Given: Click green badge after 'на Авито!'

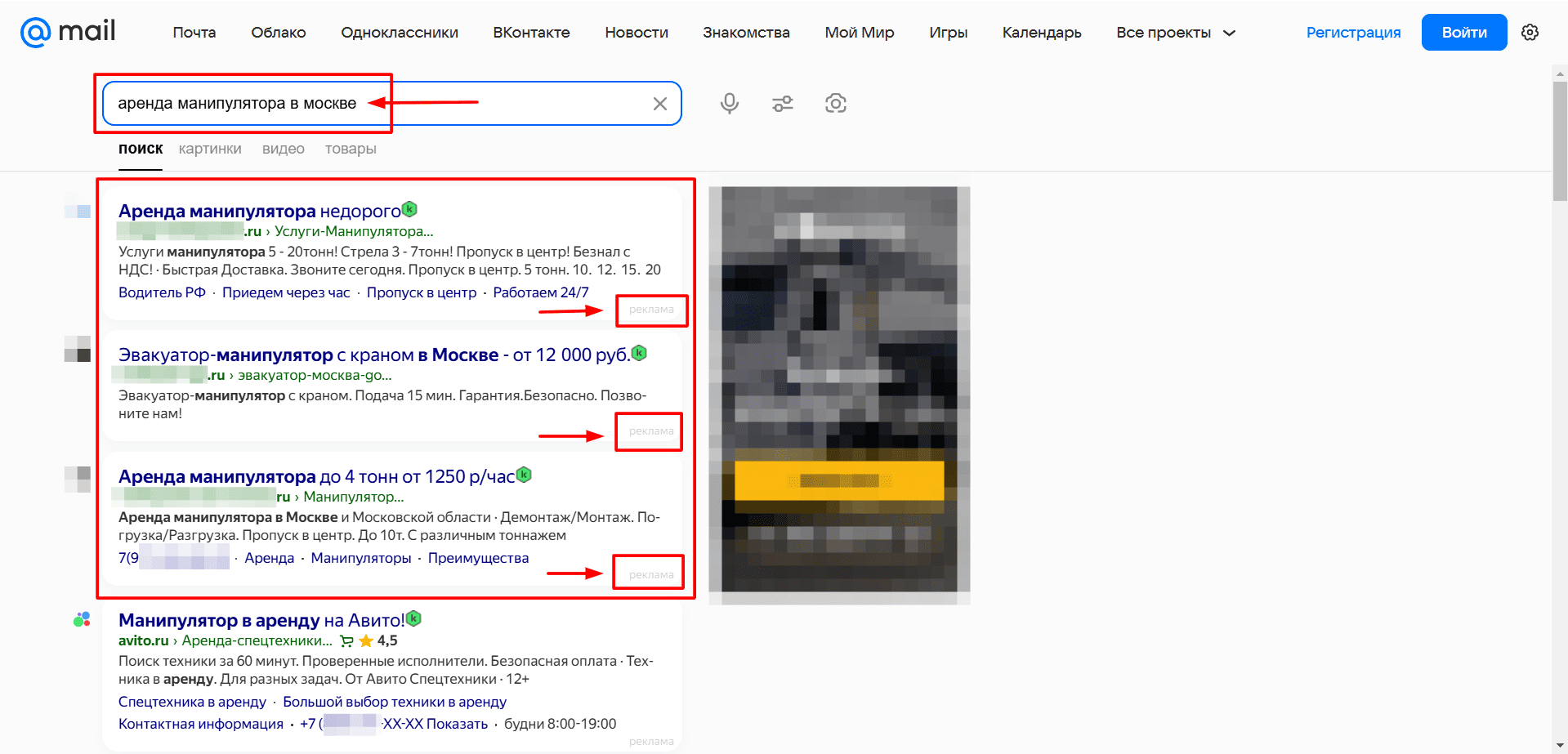Looking at the screenshot, I should click(414, 618).
